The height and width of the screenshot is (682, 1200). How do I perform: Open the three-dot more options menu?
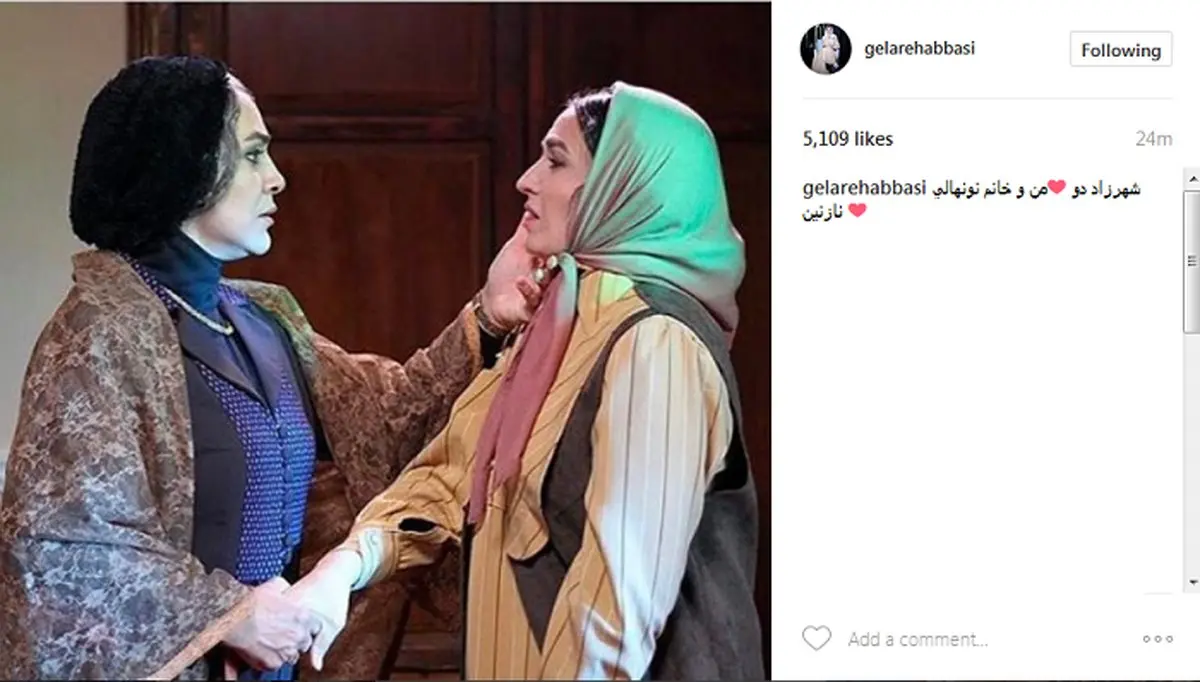1157,639
